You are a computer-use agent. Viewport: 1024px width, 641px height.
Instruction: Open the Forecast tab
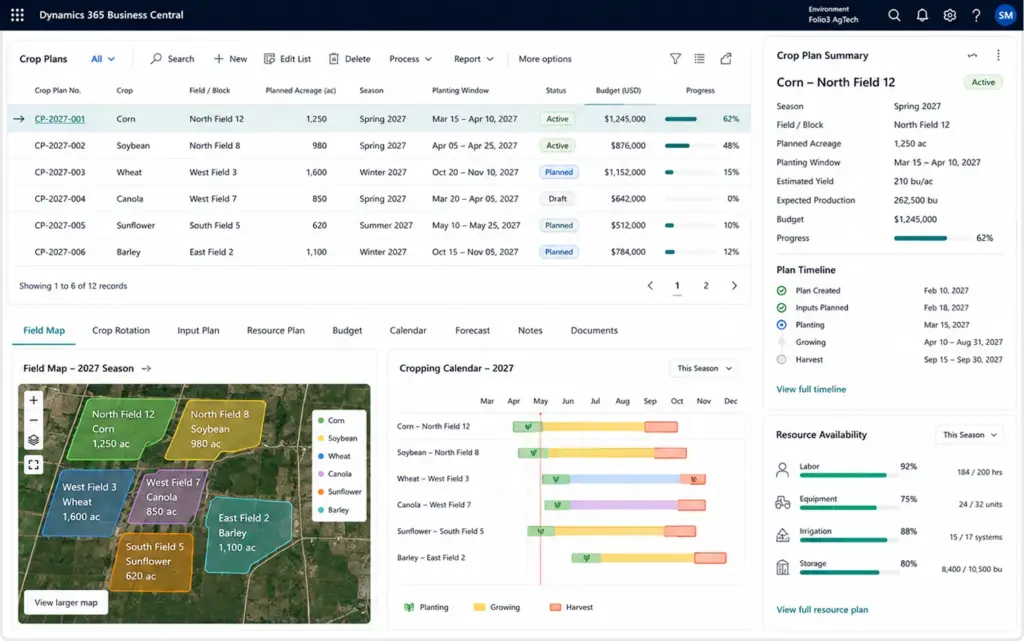(x=472, y=330)
